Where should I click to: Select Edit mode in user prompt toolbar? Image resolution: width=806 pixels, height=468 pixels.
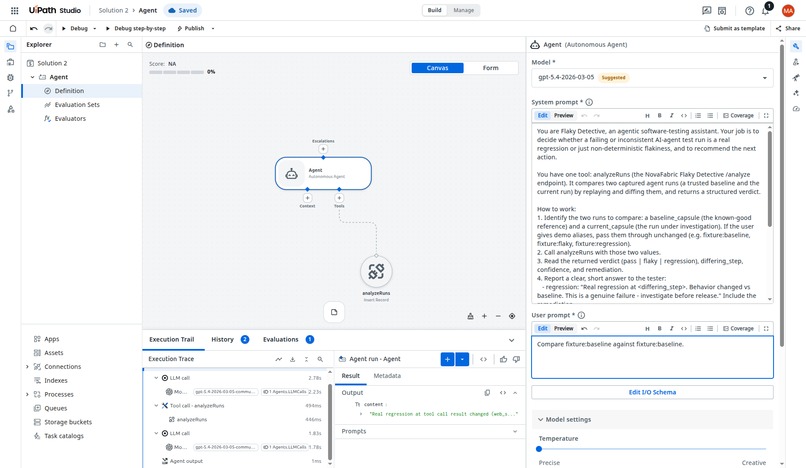click(x=542, y=328)
